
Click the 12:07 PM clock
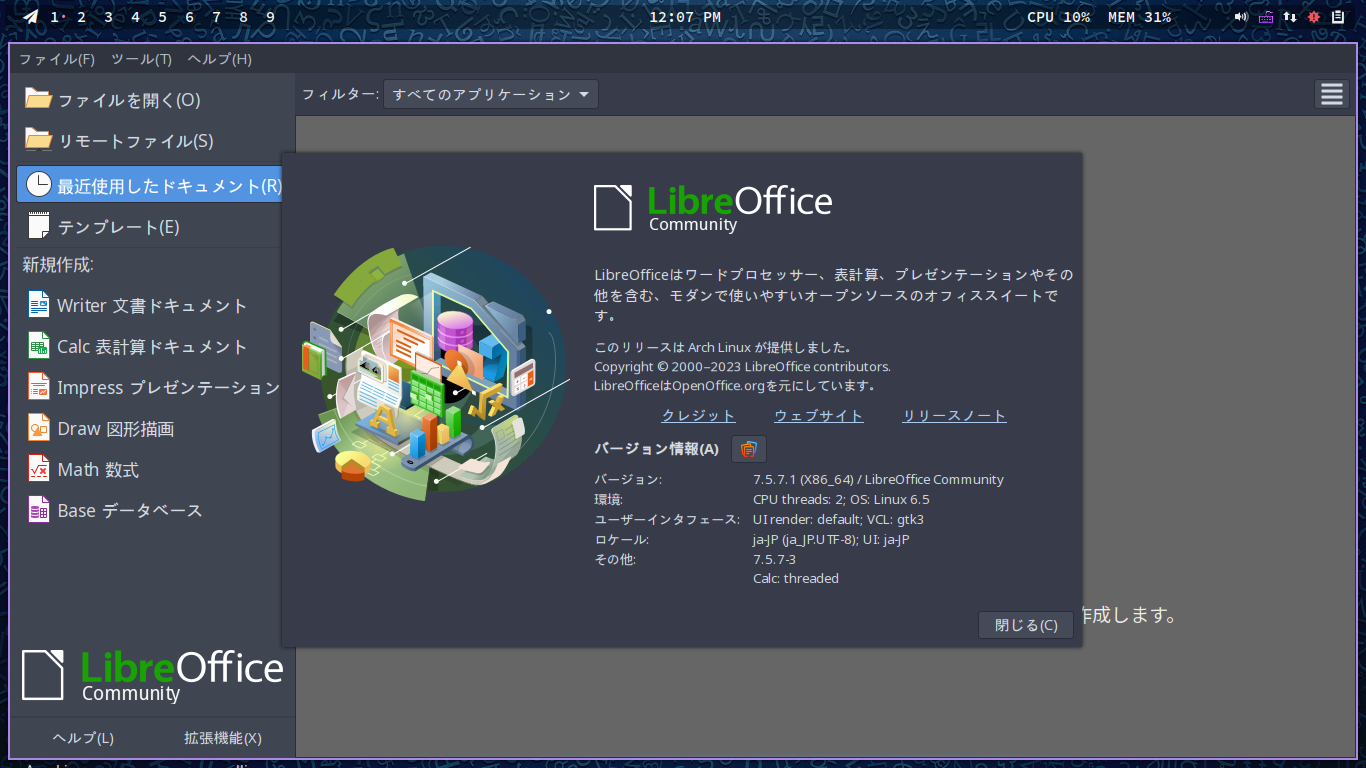pyautogui.click(x=685, y=17)
